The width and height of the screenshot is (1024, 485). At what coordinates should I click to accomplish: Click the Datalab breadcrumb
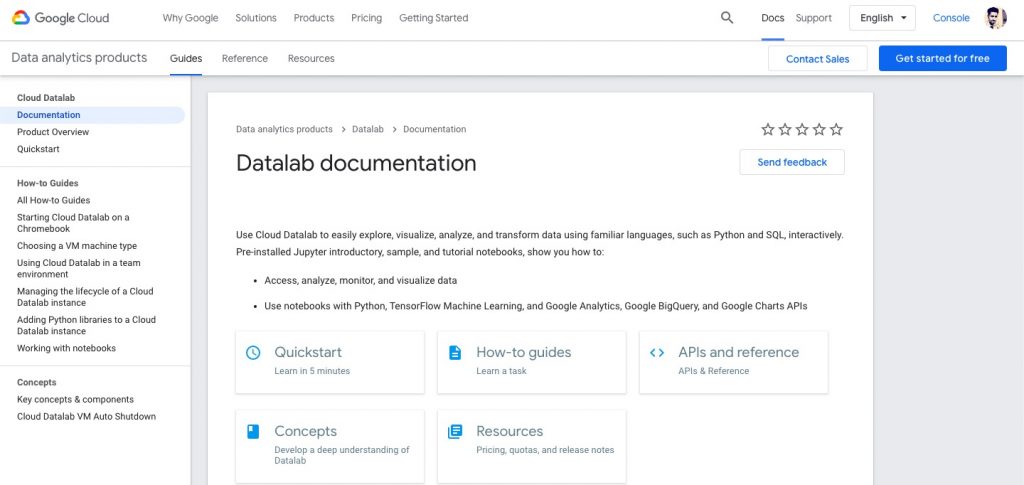368,129
